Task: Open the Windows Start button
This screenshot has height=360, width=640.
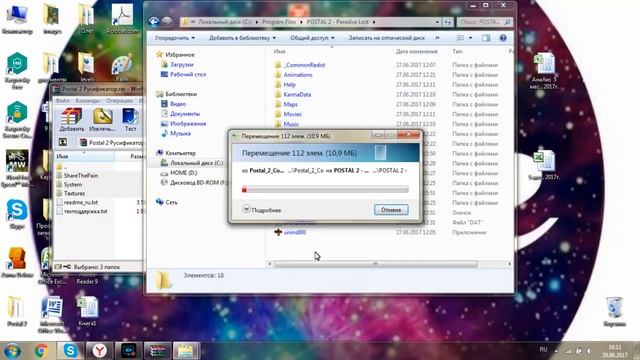Action: tap(12, 351)
